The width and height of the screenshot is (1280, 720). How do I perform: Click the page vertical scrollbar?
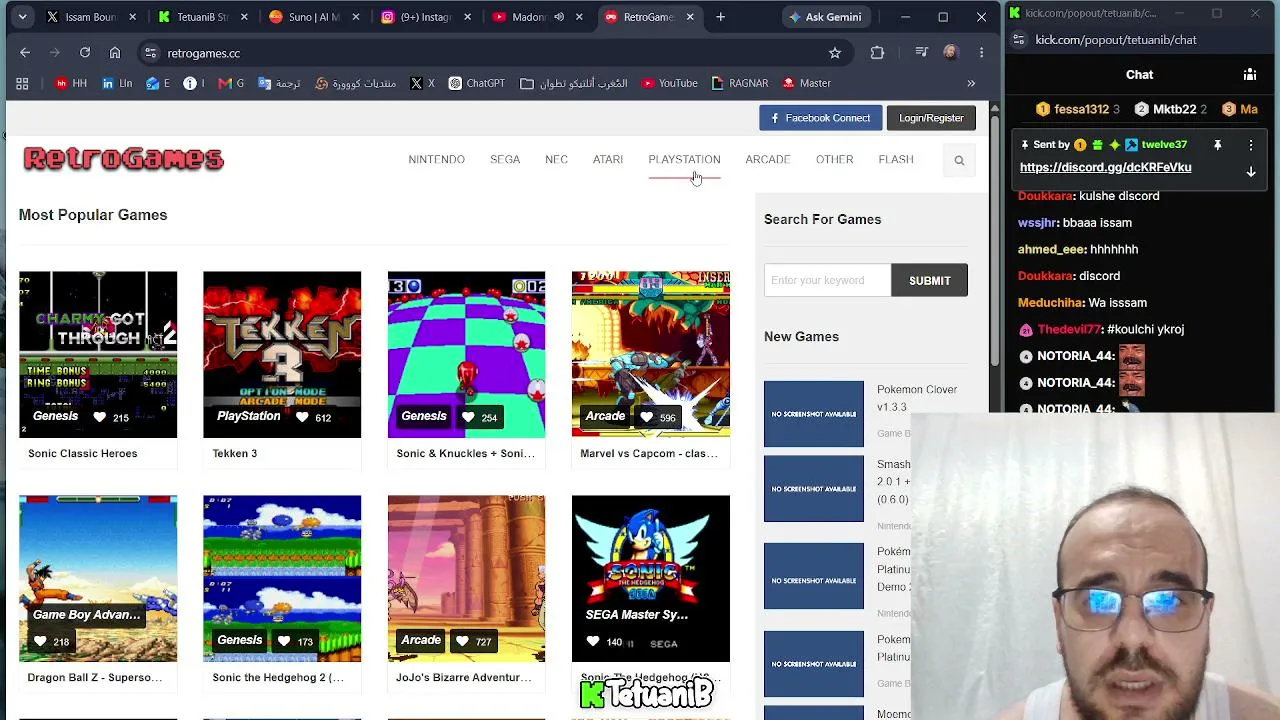[994, 240]
